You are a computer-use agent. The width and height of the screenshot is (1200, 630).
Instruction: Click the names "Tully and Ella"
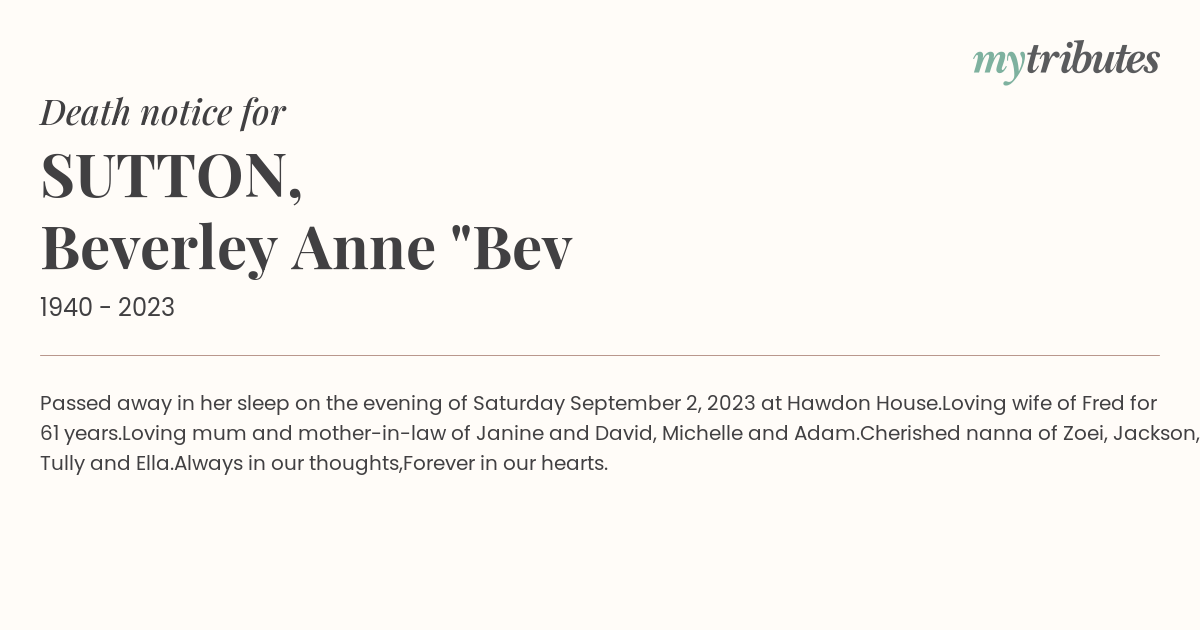click(105, 463)
